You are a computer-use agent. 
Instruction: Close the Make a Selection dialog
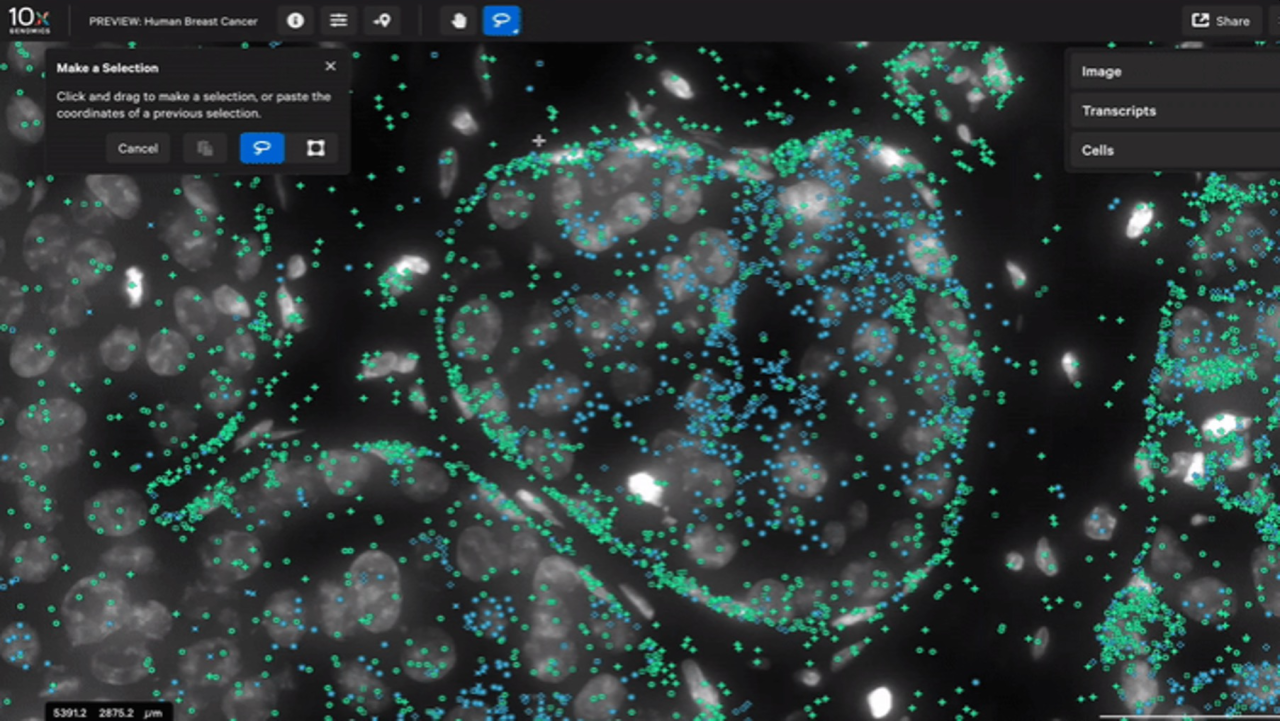click(330, 66)
